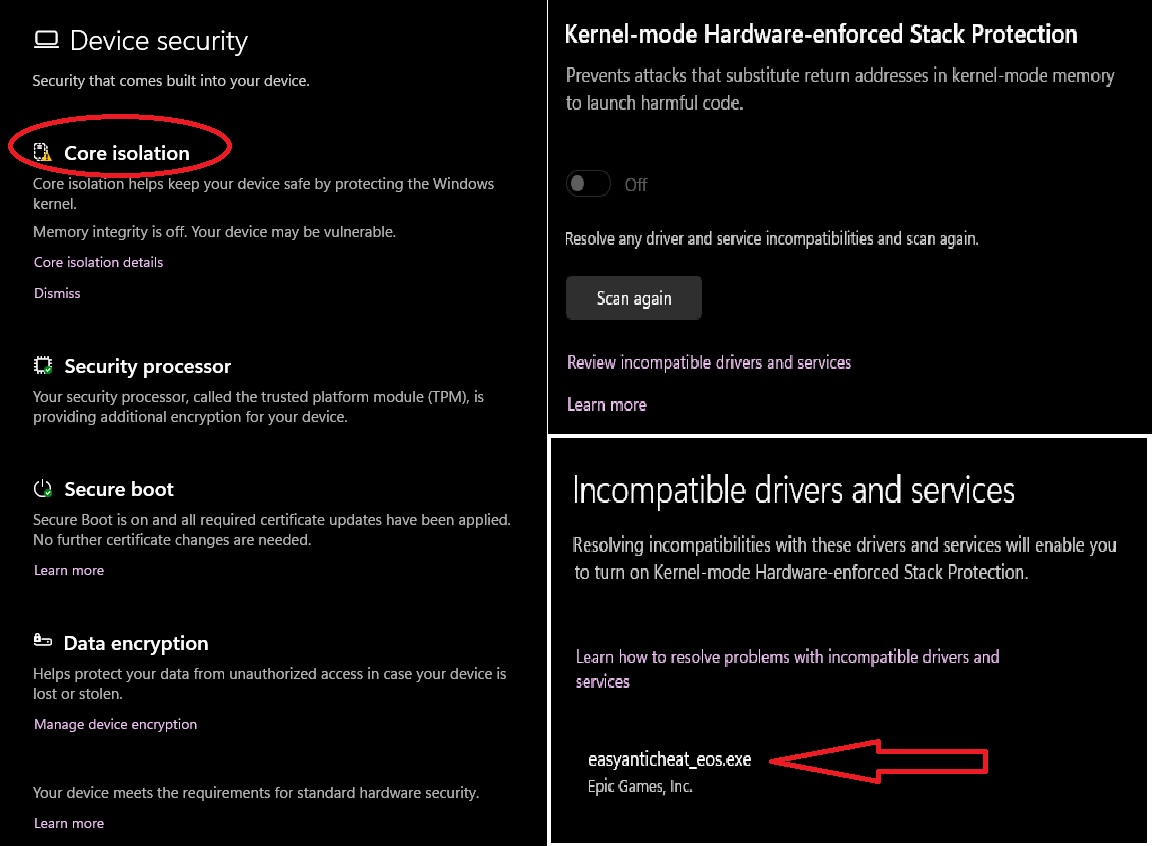Click the Secure boot power icon
This screenshot has height=846, width=1152.
click(43, 488)
